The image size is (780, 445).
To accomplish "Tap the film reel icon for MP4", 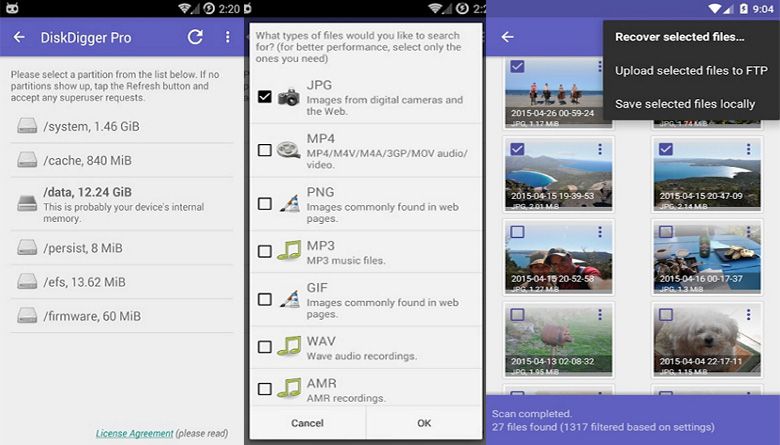I will tap(289, 150).
